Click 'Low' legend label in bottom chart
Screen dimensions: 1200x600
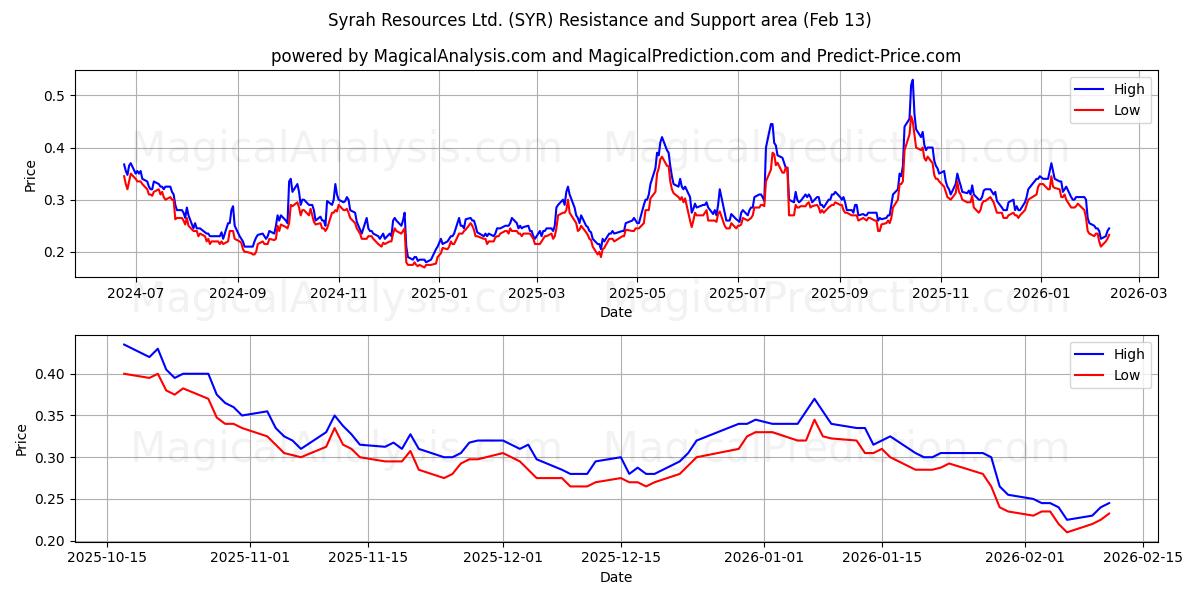1127,375
